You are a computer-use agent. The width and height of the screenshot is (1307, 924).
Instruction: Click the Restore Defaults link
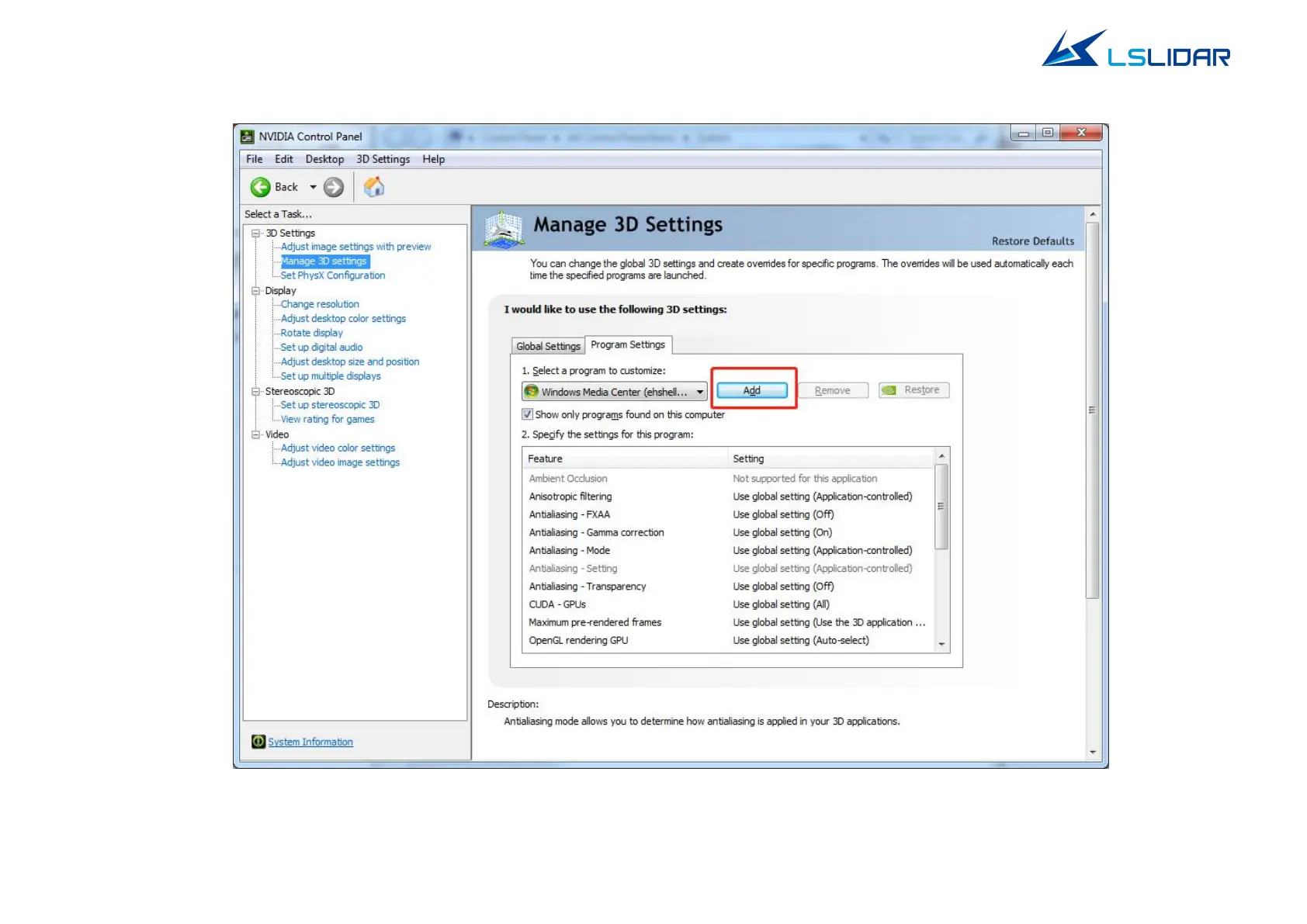coord(1033,241)
